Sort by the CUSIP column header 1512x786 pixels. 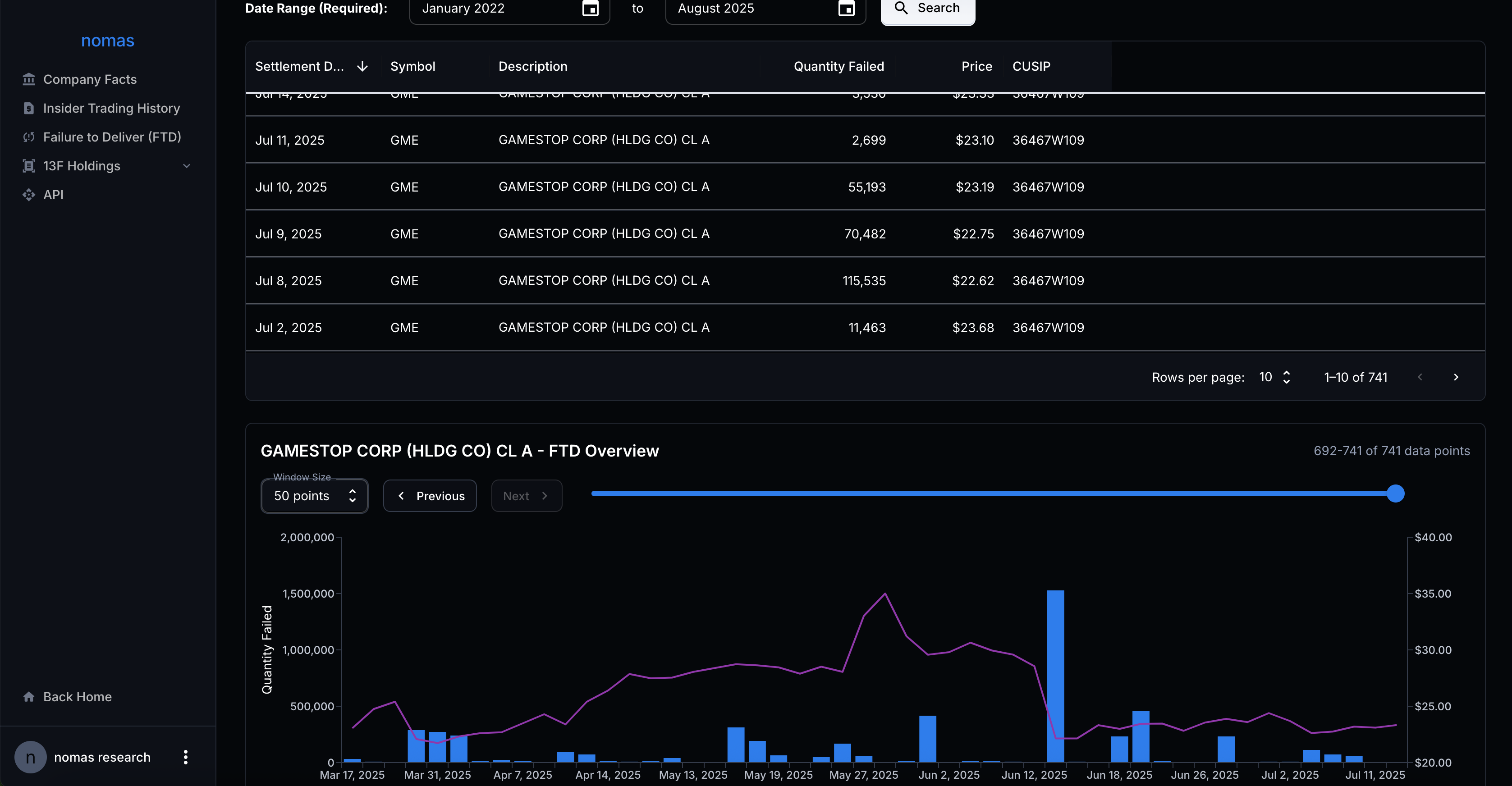[1031, 66]
